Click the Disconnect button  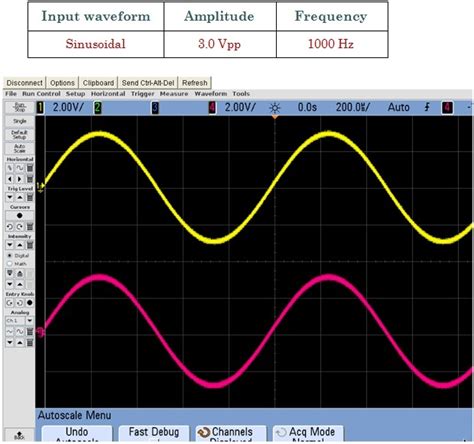25,83
